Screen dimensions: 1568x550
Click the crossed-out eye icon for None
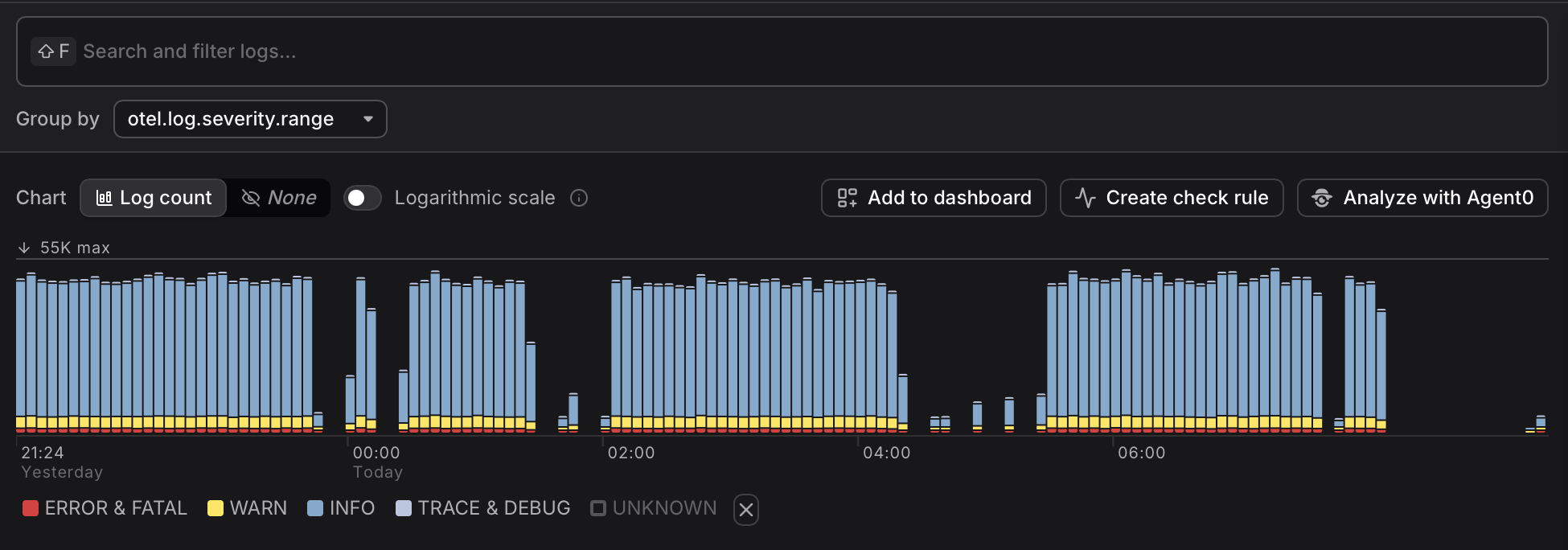(251, 198)
